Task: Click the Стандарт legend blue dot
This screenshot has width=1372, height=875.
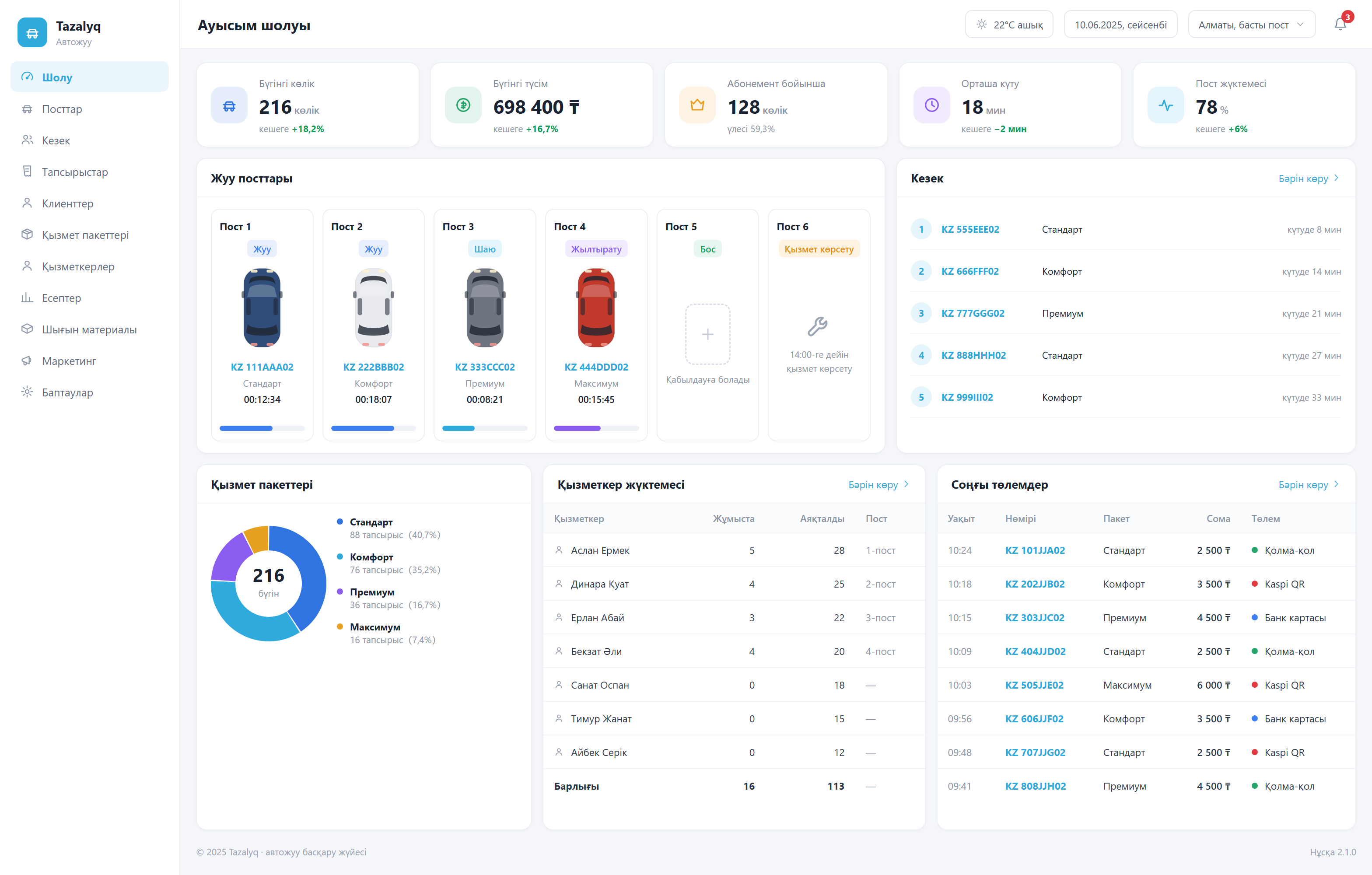Action: tap(339, 522)
